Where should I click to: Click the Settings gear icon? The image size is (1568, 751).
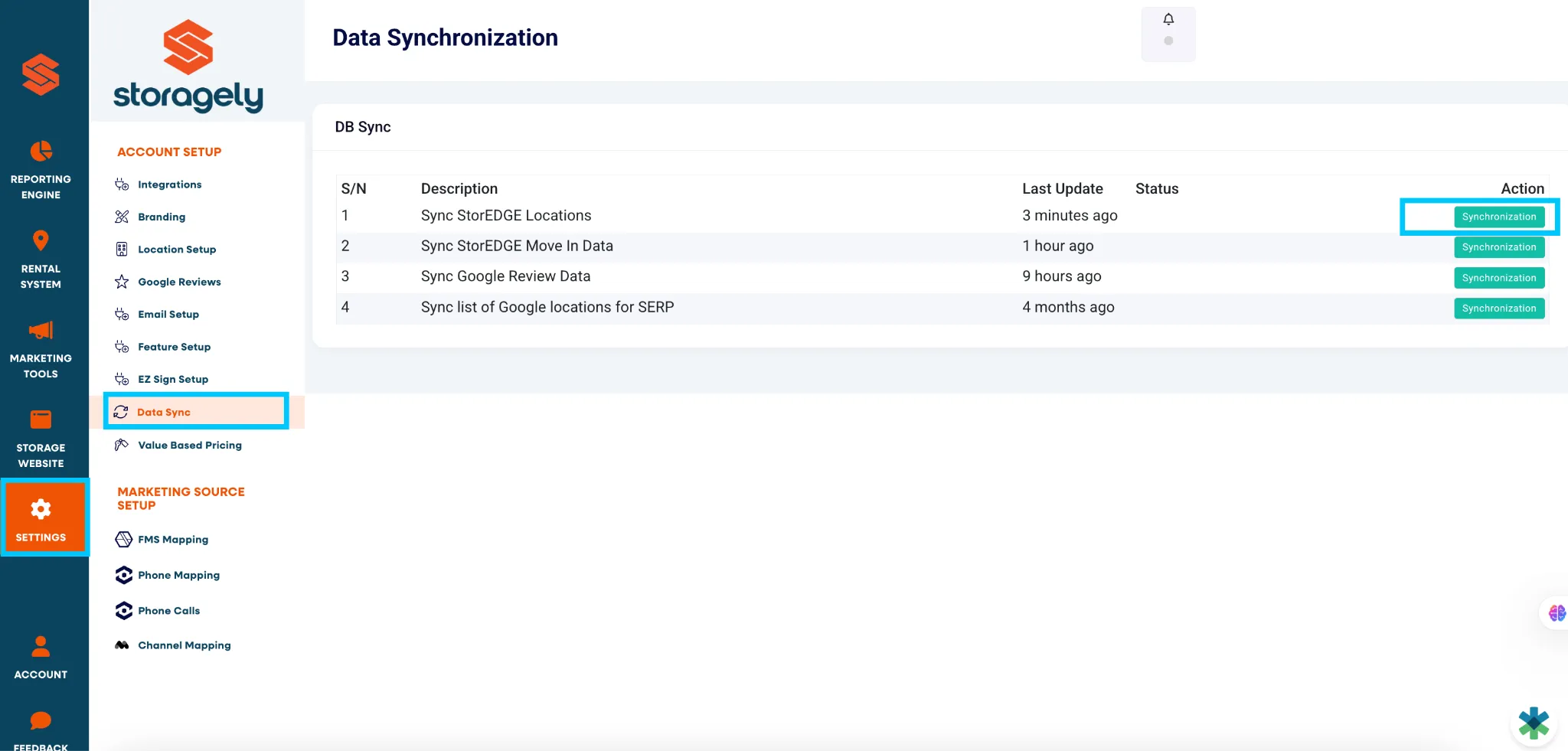[41, 509]
